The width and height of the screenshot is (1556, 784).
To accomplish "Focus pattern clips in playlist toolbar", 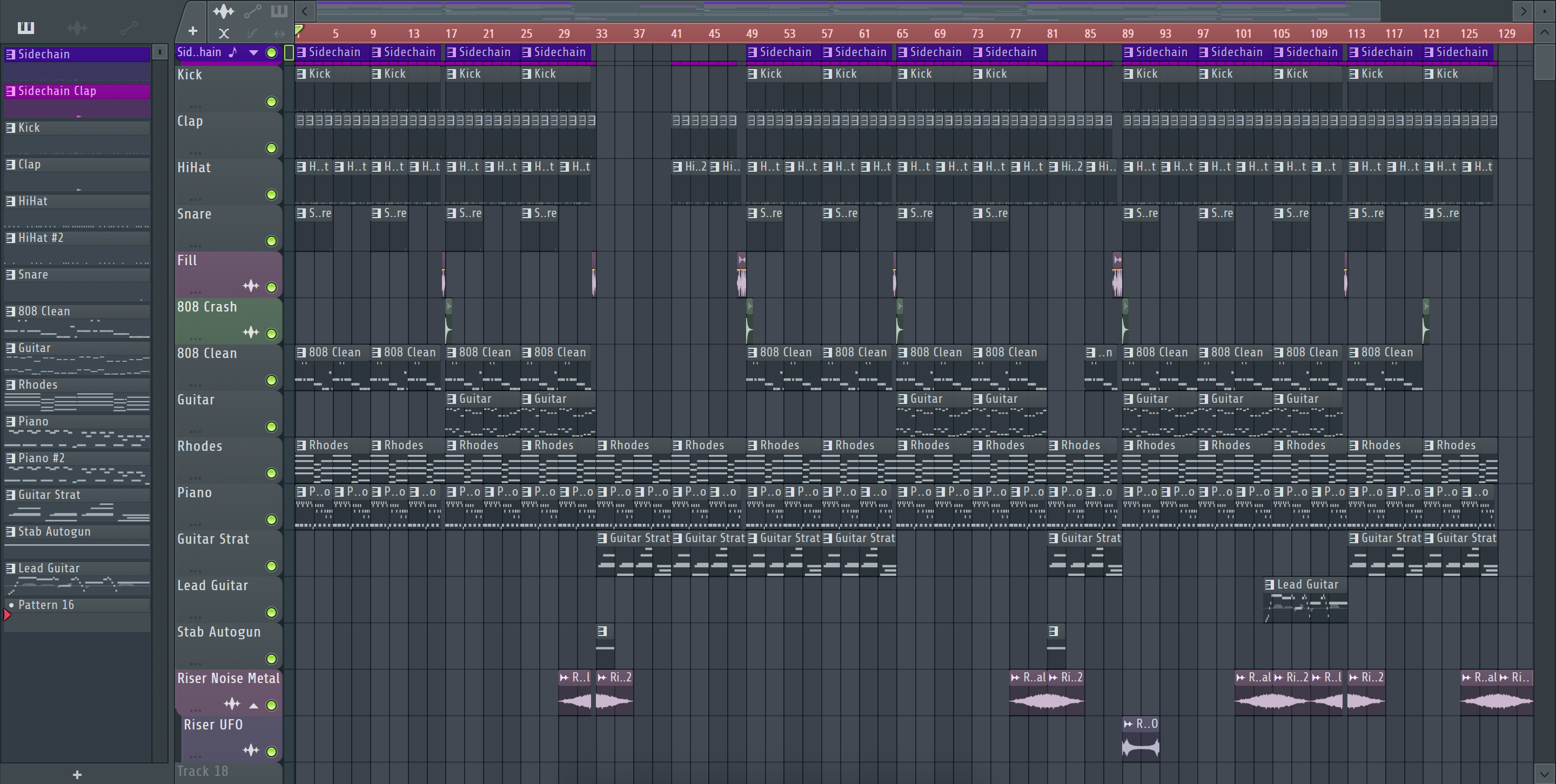I will point(278,11).
